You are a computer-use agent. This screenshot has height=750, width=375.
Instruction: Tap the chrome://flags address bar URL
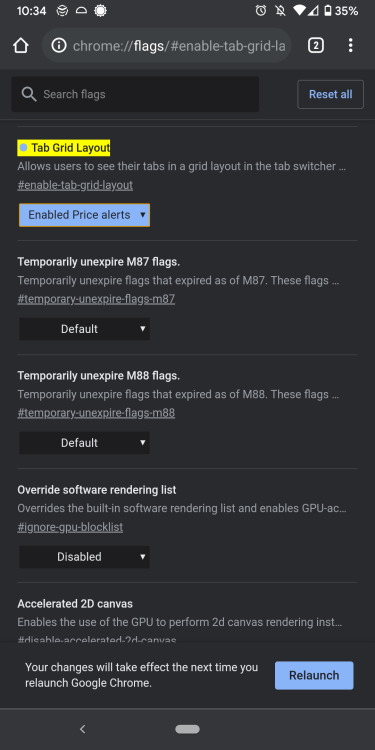pyautogui.click(x=179, y=46)
